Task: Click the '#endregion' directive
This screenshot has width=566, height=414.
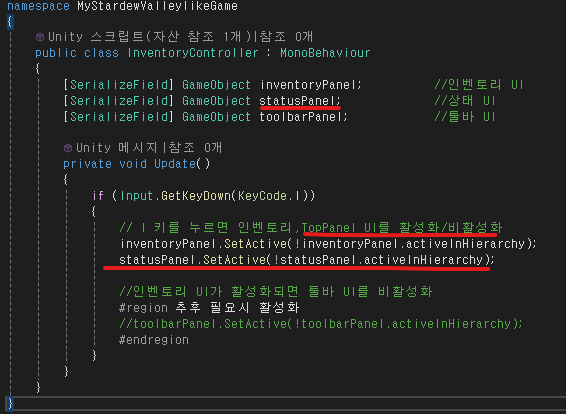Action: pos(154,340)
